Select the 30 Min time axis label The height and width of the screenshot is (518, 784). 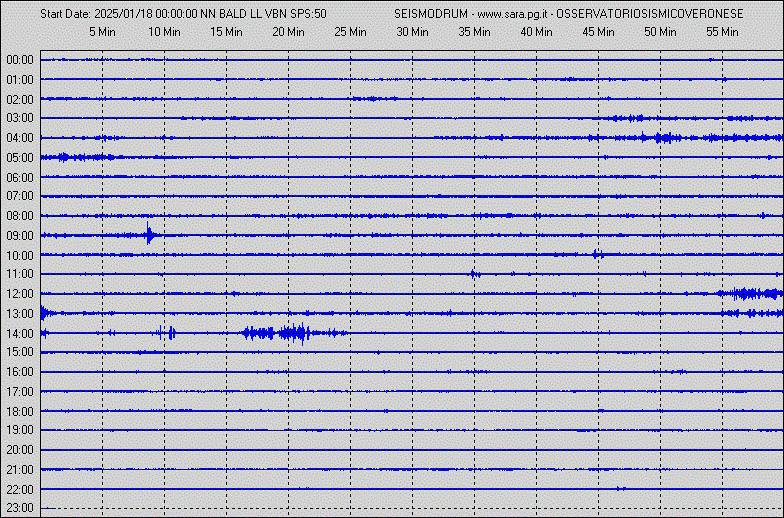412,32
